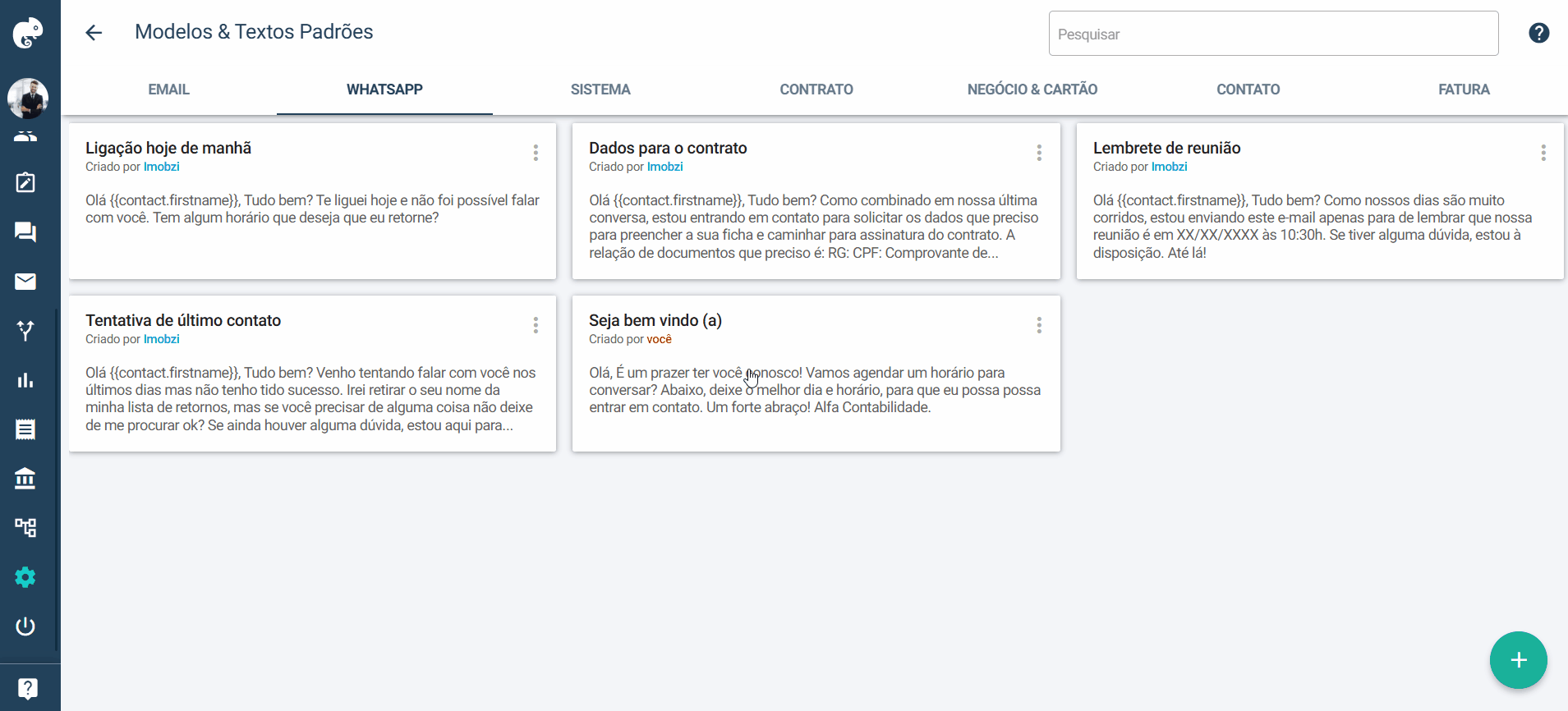Open the bank building sidebar icon

click(x=25, y=479)
